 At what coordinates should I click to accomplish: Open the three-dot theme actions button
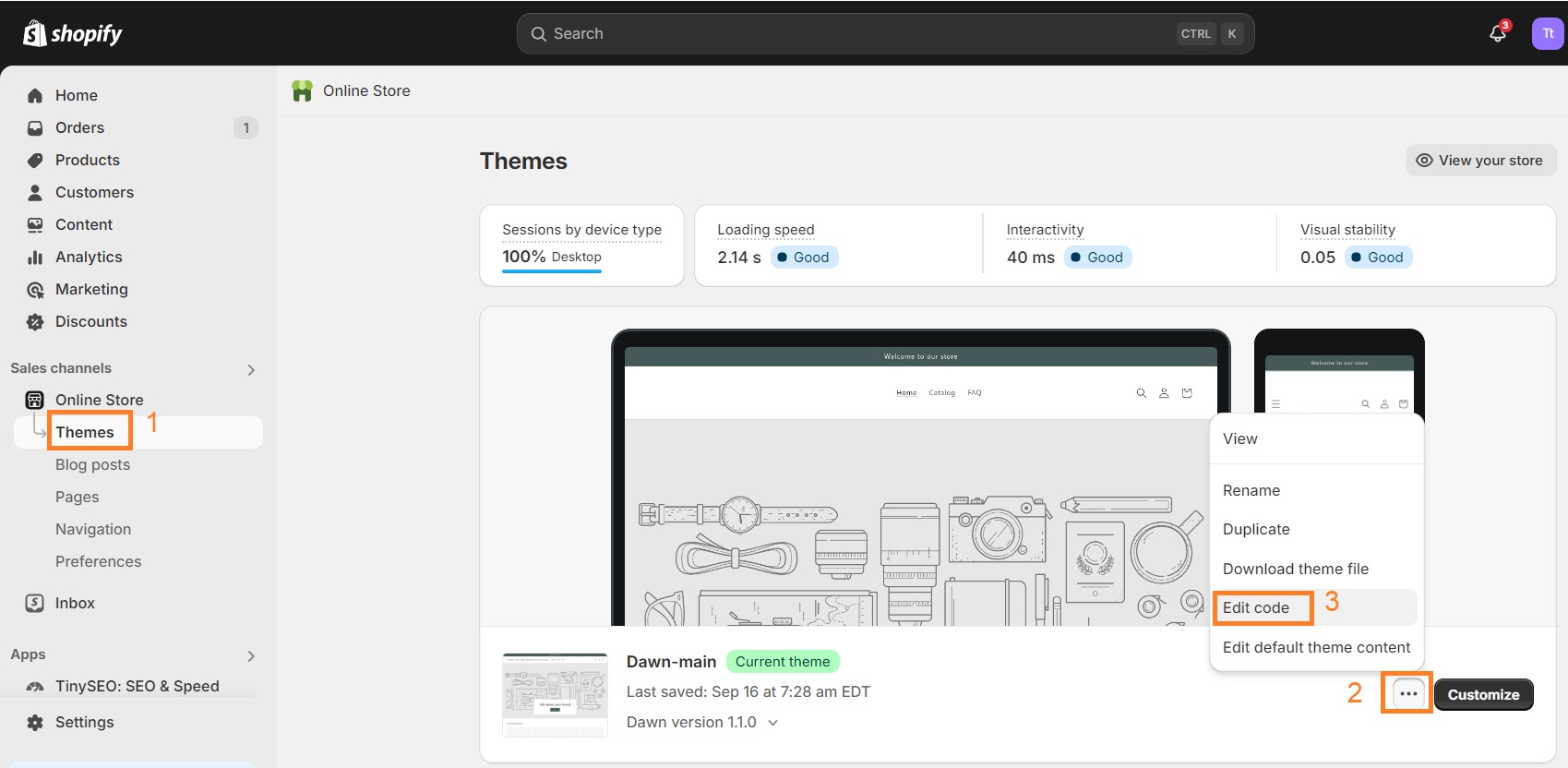click(1408, 693)
